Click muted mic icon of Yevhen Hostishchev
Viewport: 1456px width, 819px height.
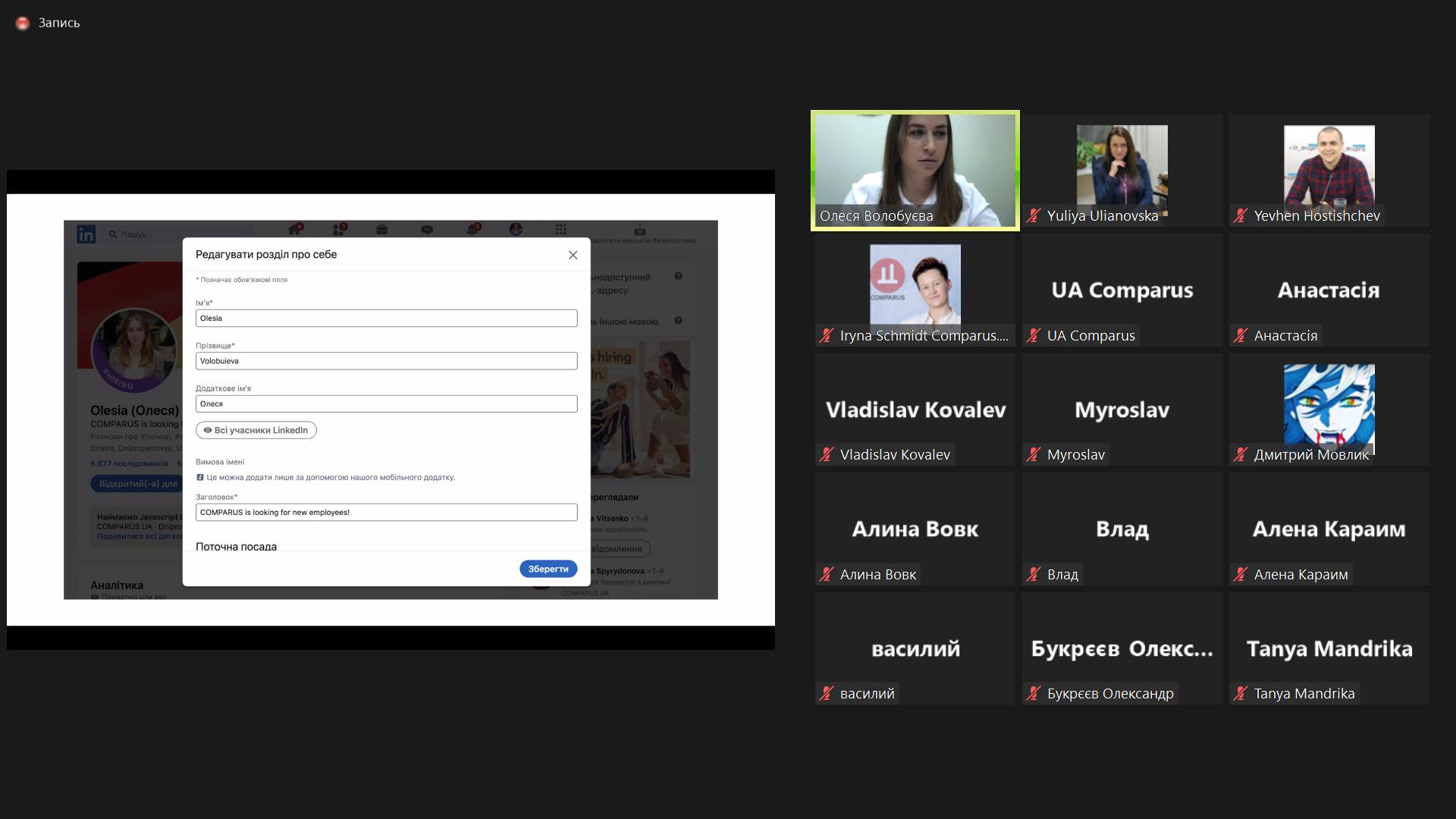pos(1241,216)
